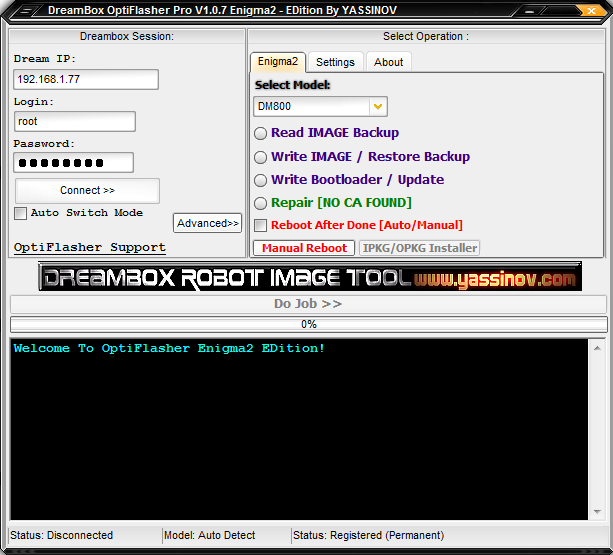The image size is (613, 555).
Task: Minimize the OptiFlasher window
Action: coord(529,11)
